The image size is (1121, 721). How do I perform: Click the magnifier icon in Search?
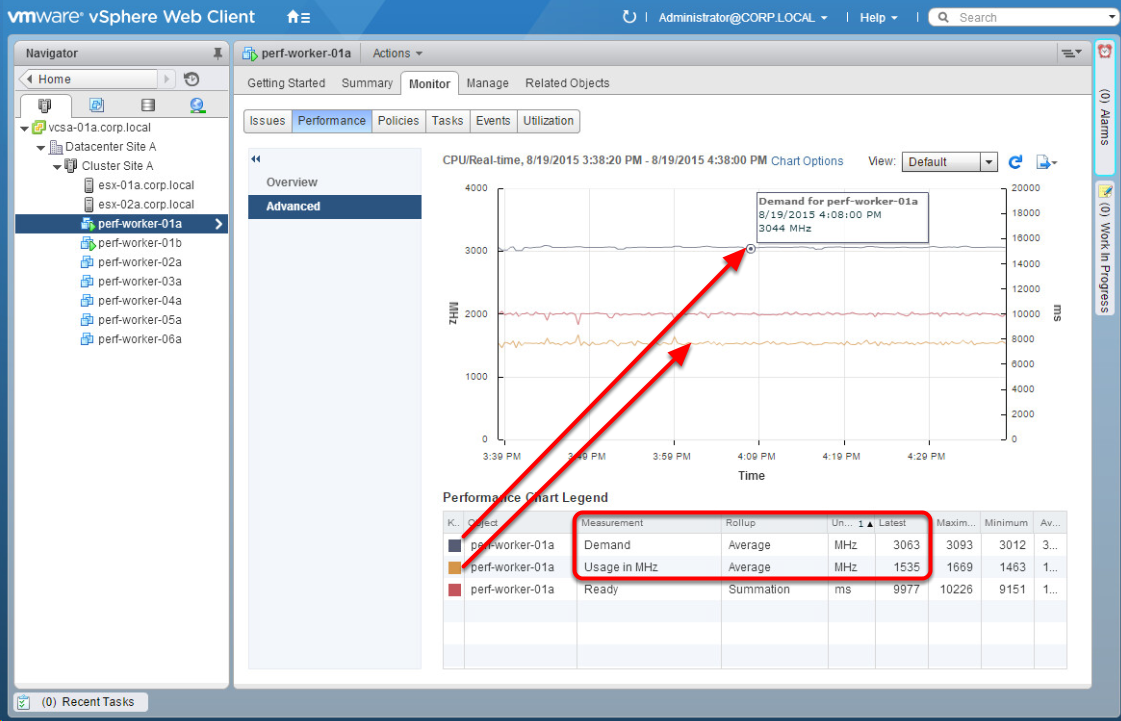pyautogui.click(x=943, y=17)
